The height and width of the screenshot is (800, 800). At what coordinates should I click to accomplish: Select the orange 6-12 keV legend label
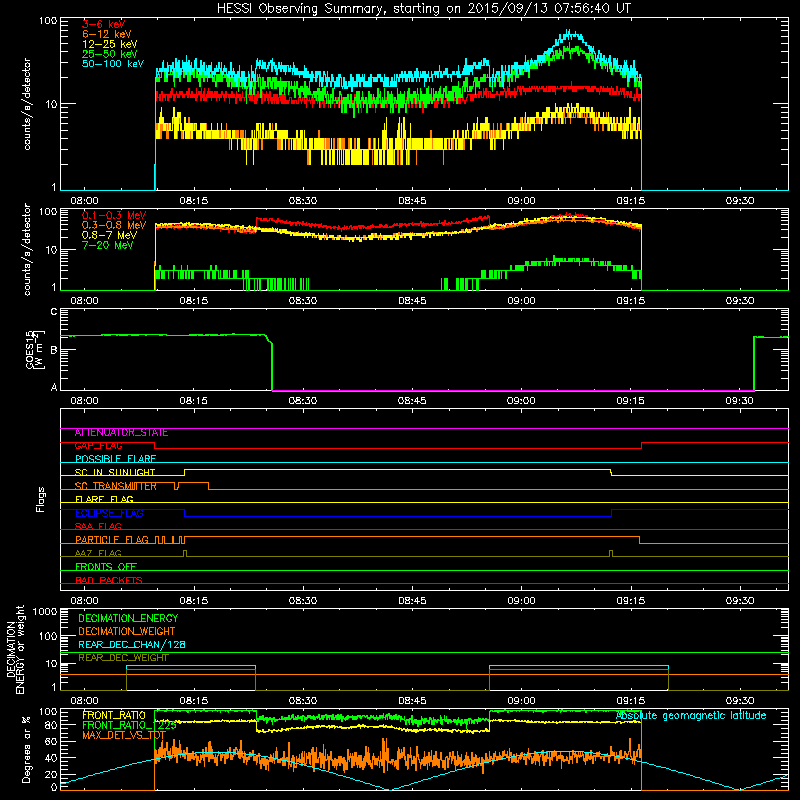click(107, 34)
